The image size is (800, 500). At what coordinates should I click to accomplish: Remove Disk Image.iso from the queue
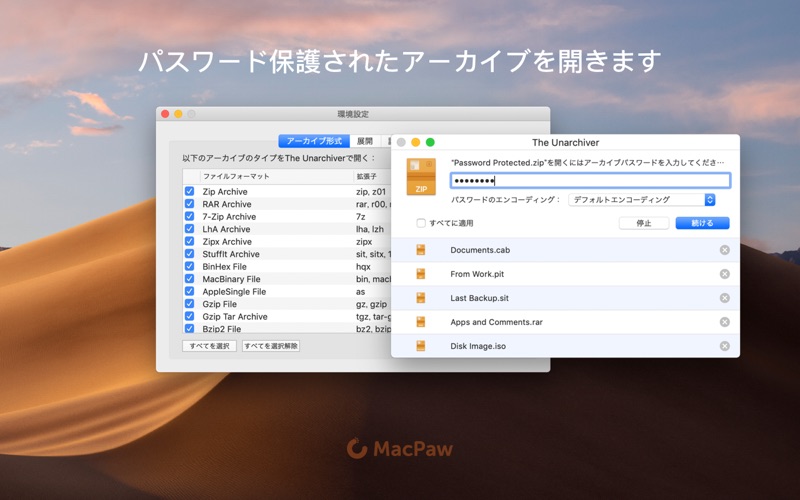pos(724,346)
